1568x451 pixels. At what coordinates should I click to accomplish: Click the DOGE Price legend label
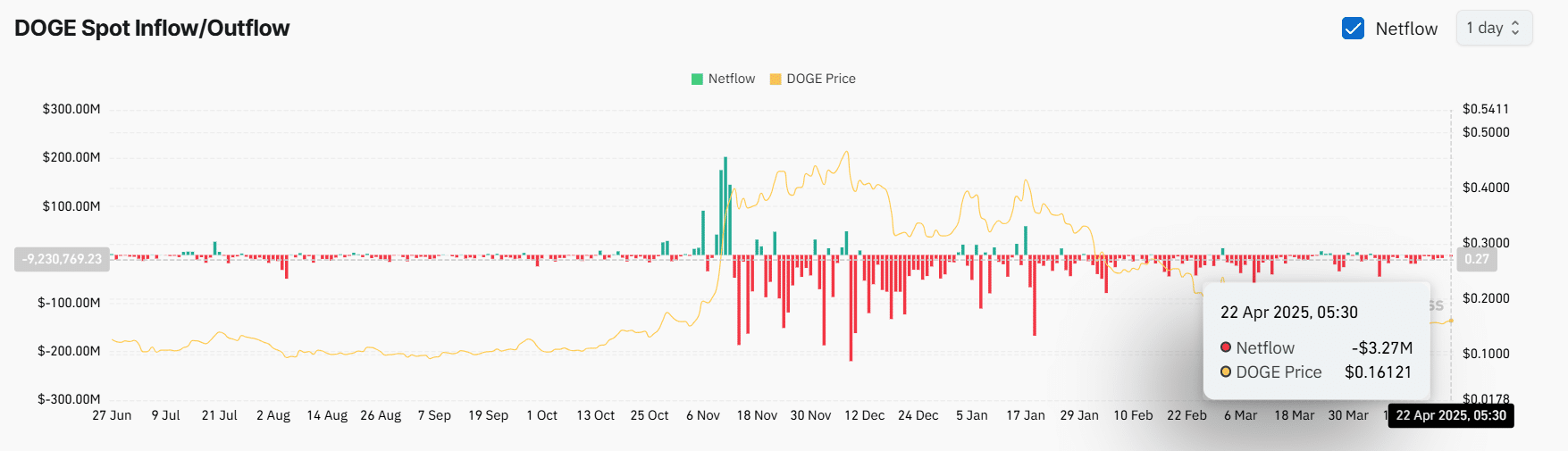click(821, 79)
